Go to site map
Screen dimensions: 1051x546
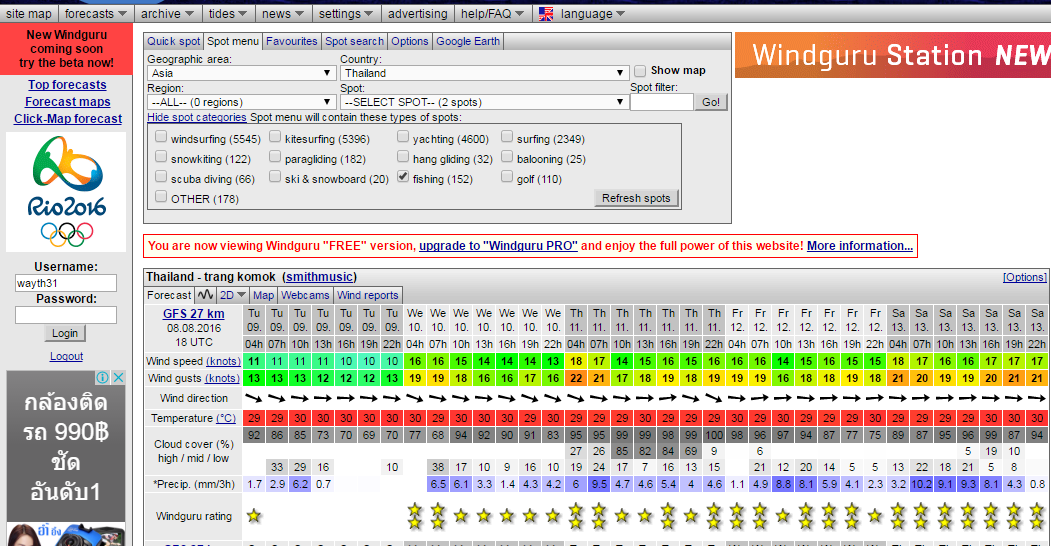pyautogui.click(x=29, y=13)
